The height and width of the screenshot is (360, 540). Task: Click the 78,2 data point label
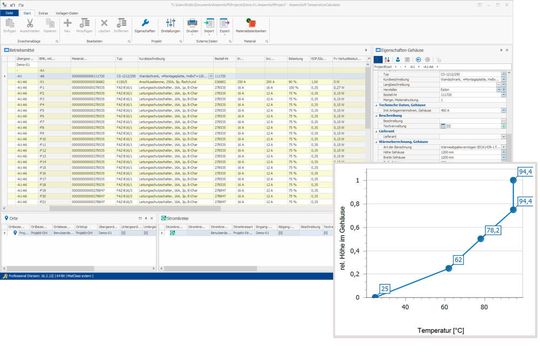(x=493, y=230)
